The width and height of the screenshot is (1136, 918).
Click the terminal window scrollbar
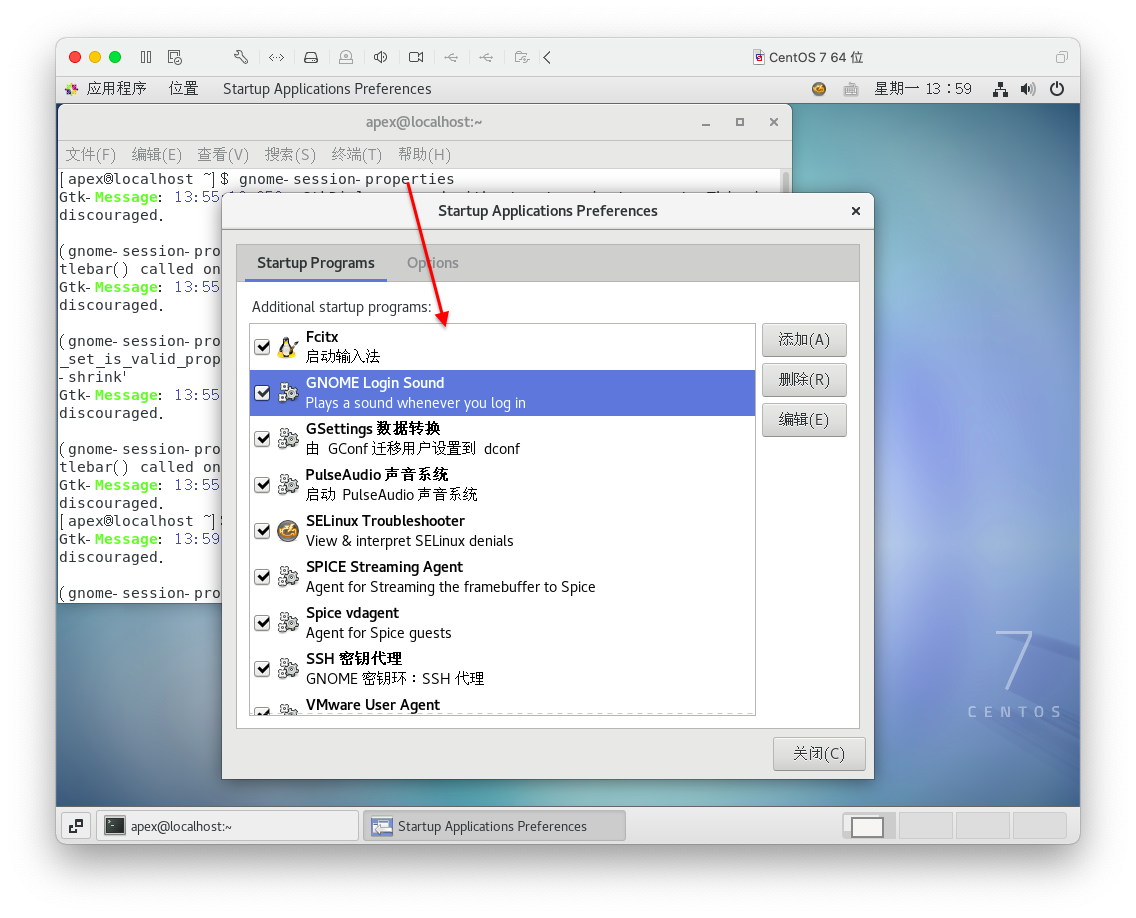(785, 181)
